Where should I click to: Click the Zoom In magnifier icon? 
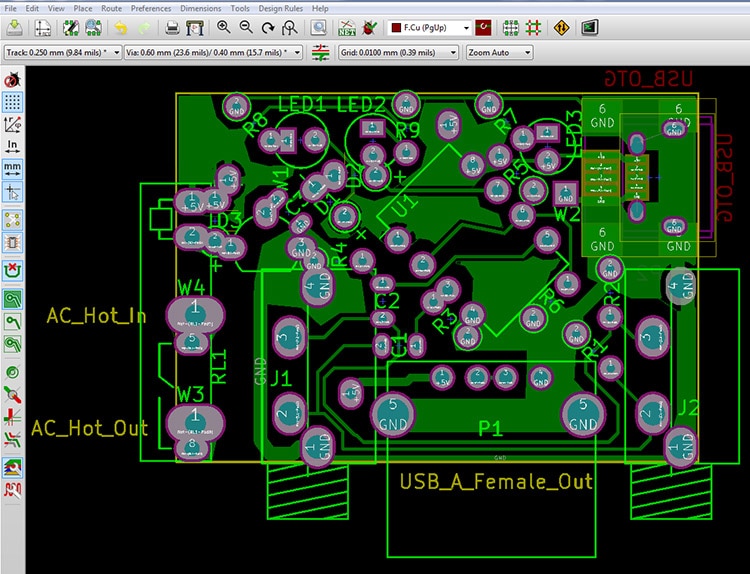click(x=222, y=27)
